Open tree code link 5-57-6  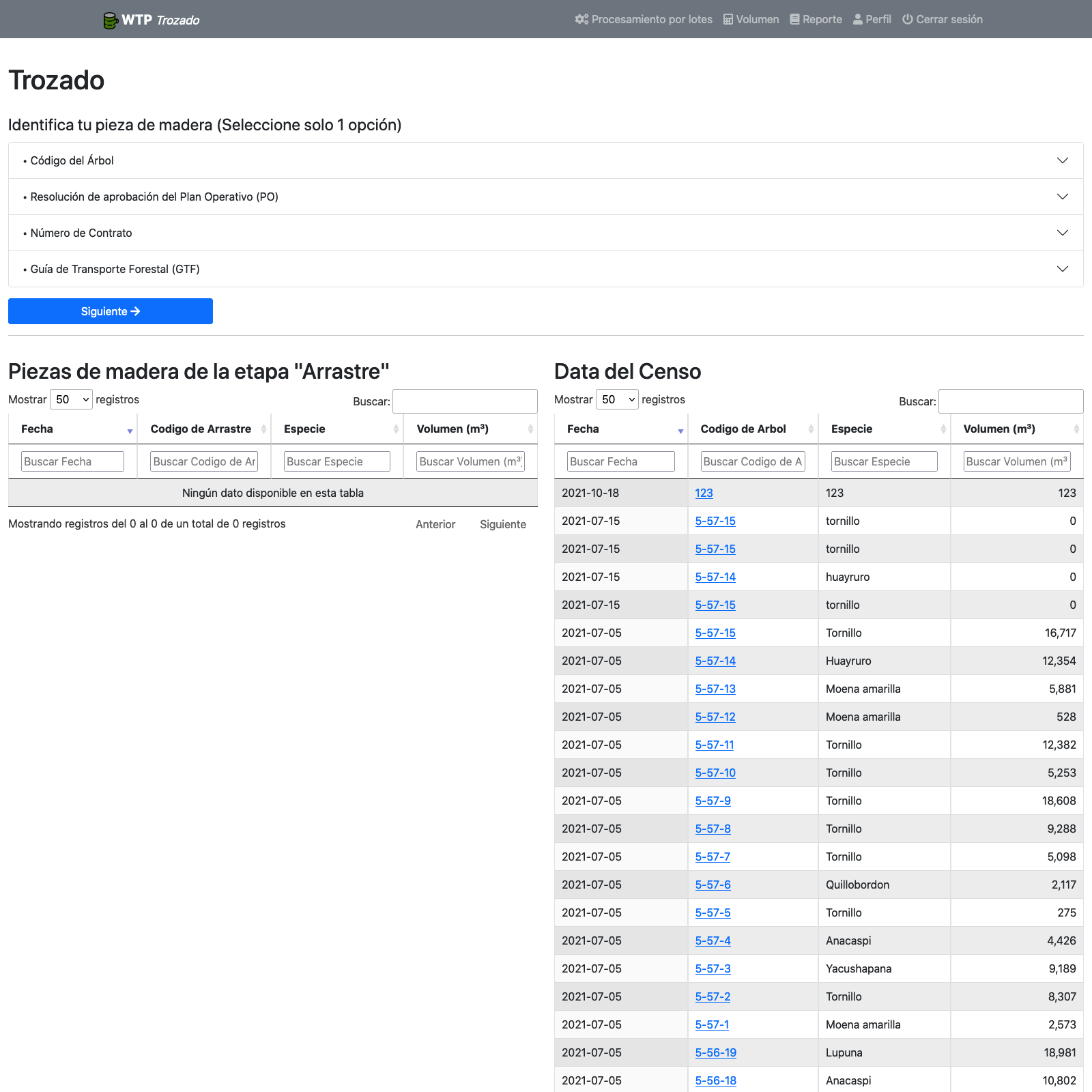click(x=713, y=885)
